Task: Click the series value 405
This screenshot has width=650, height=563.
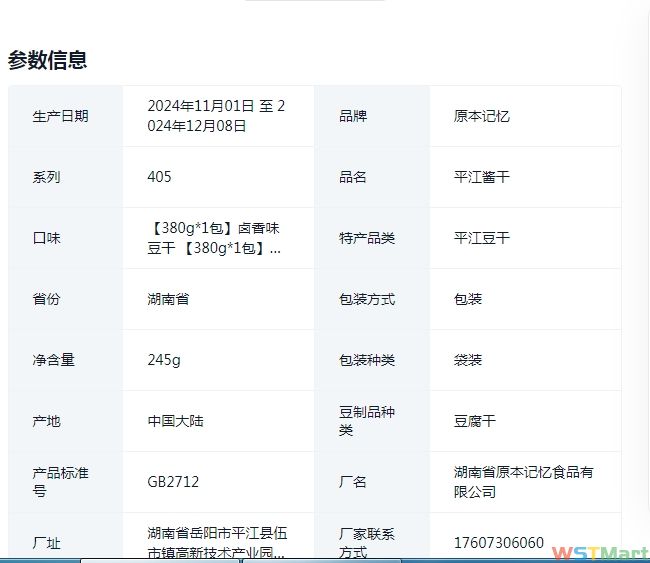Action: click(159, 177)
